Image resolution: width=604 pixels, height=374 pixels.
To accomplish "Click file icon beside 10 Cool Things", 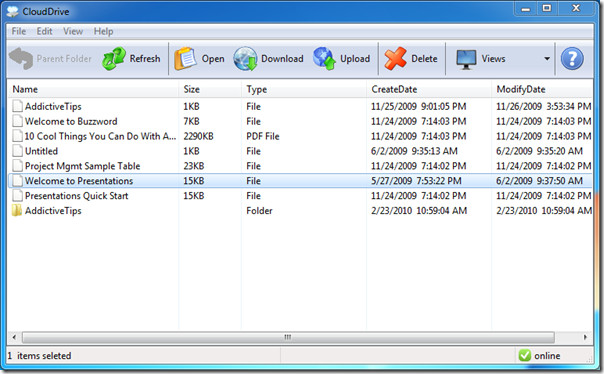I will point(17,136).
